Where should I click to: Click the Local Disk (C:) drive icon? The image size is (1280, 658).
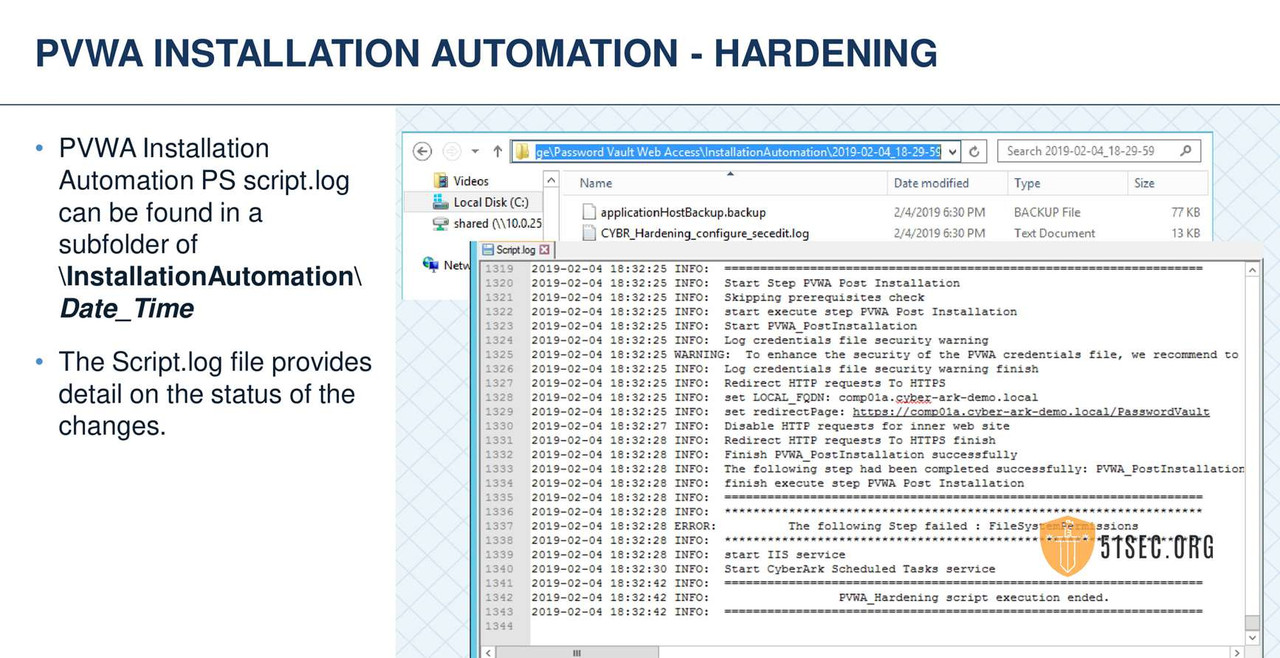(x=440, y=202)
